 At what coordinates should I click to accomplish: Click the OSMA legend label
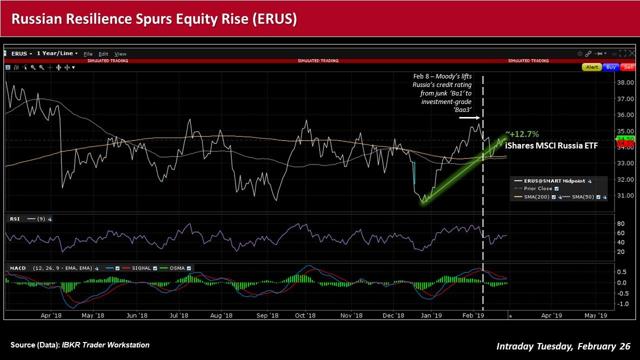178,268
